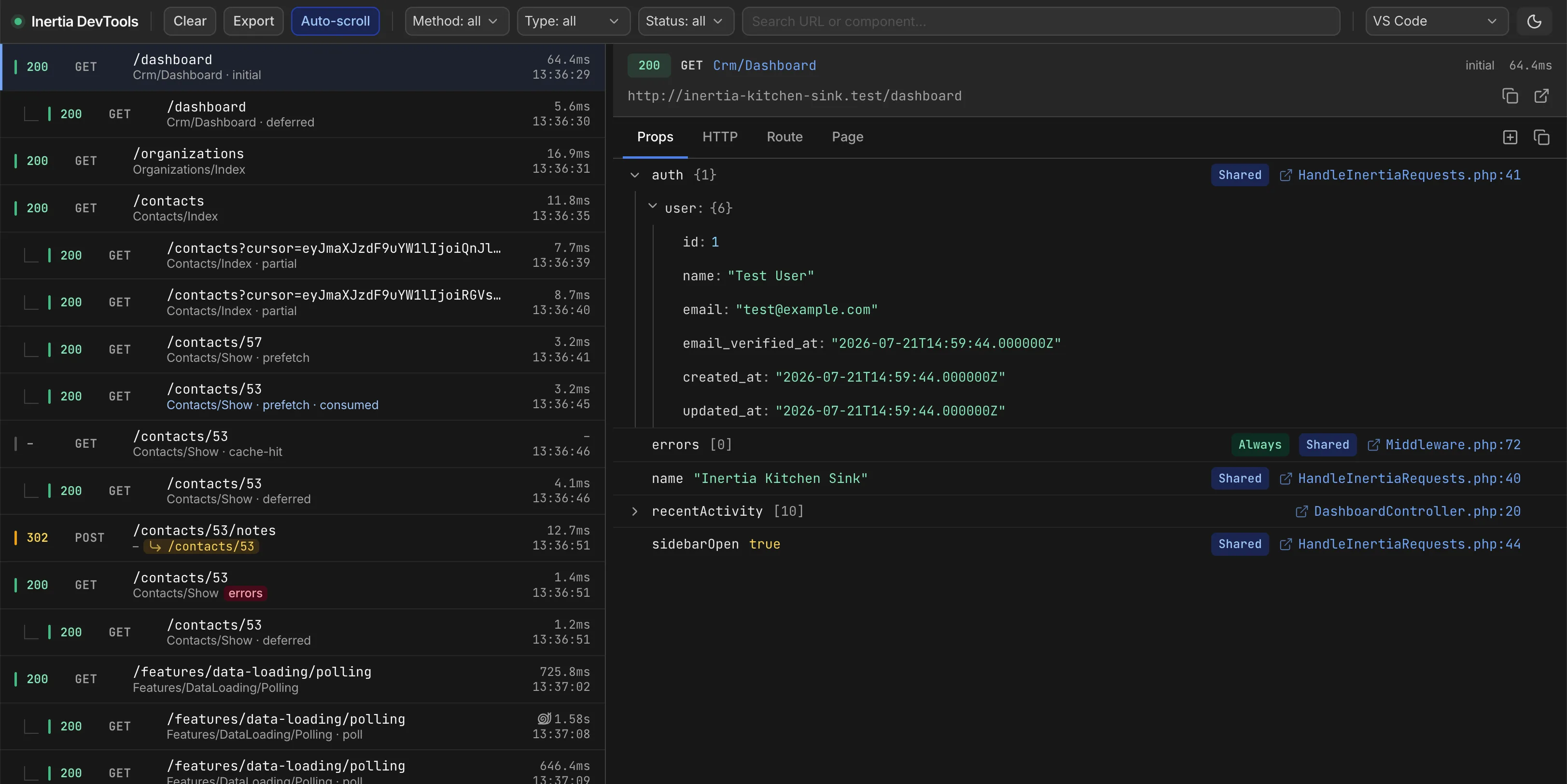Select the /dashboard initial request row
Screen dimensions: 1567x784
click(302, 67)
